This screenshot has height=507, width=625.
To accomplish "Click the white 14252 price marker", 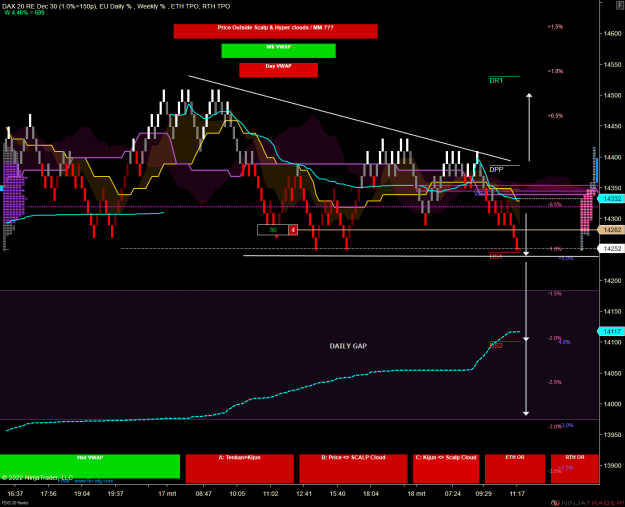I will tap(611, 248).
